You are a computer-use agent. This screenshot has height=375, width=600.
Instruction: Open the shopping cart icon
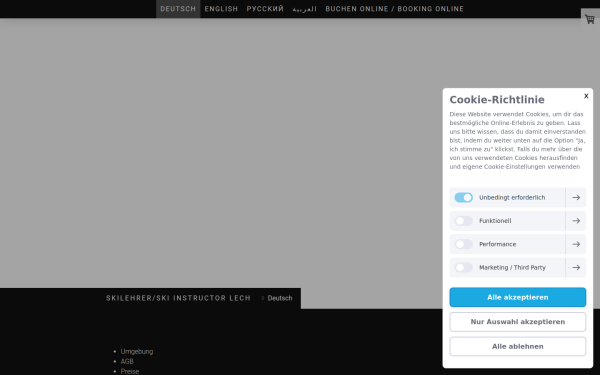(590, 19)
